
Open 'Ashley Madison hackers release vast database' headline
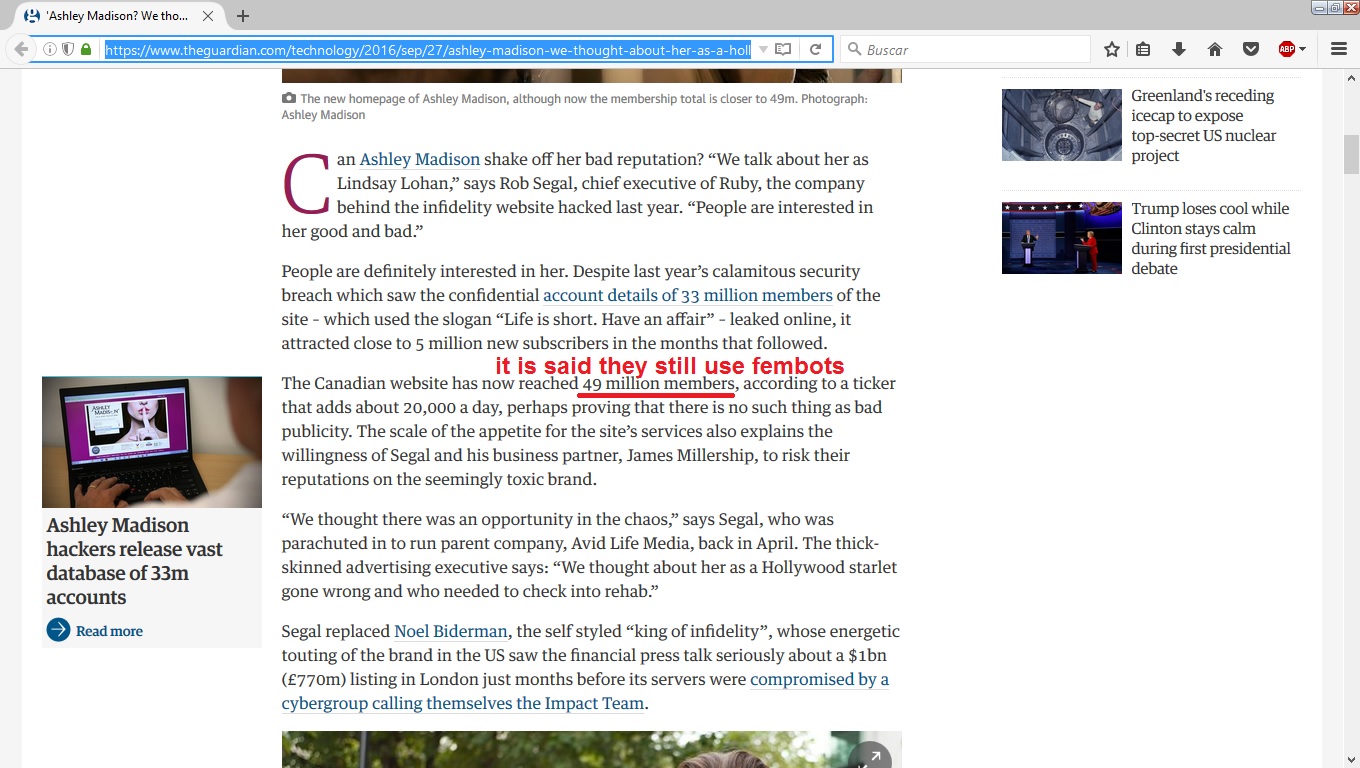tap(134, 561)
